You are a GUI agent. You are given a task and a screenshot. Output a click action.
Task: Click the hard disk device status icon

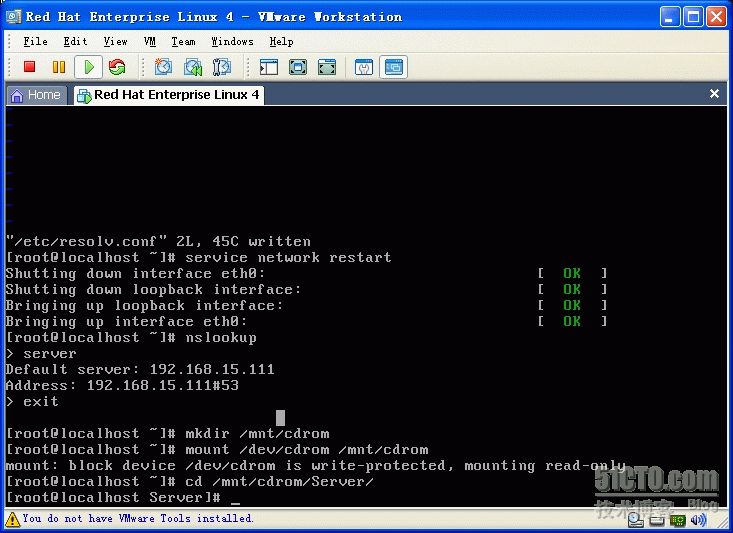(x=656, y=520)
